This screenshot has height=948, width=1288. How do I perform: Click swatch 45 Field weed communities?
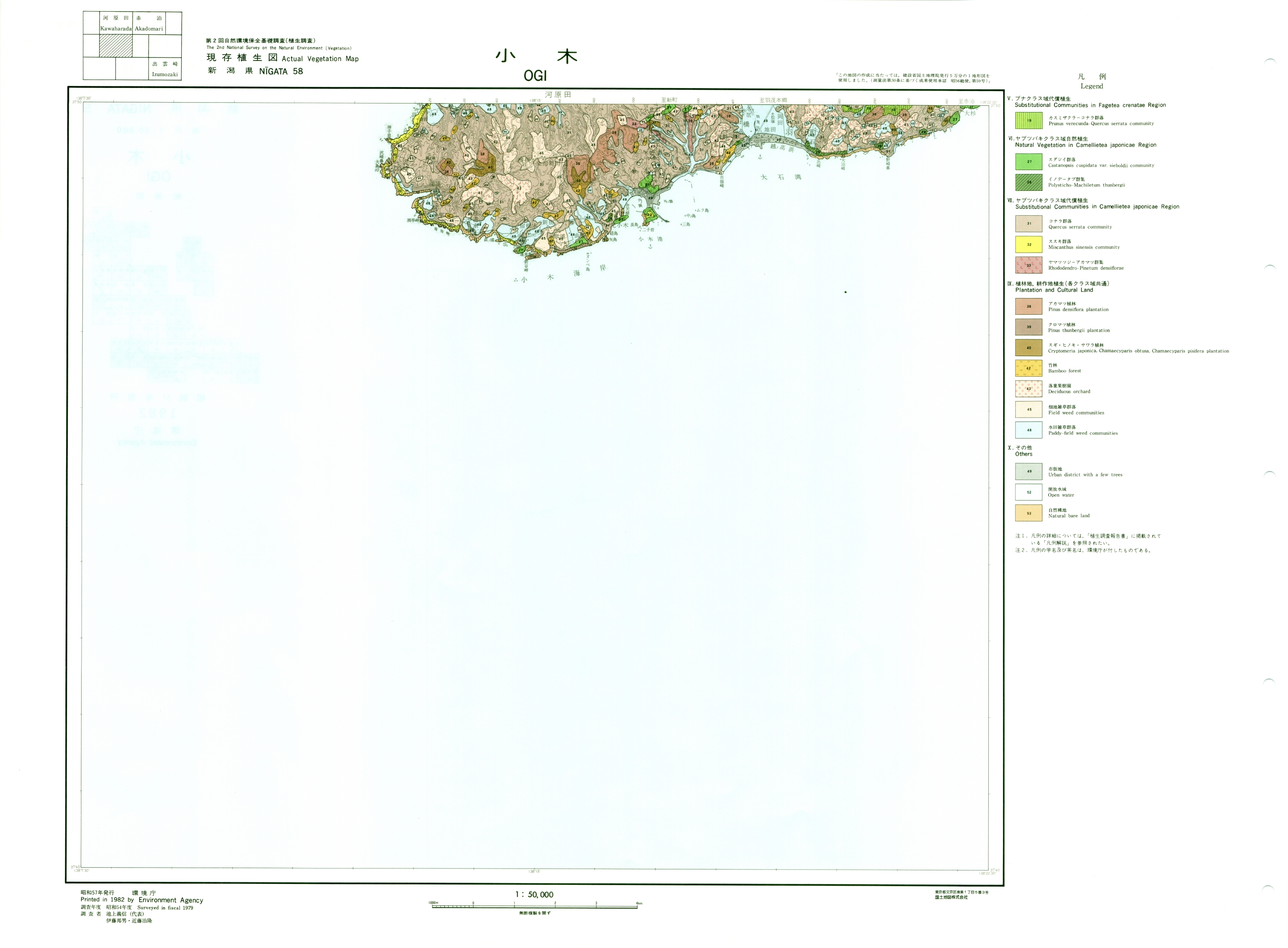tap(1029, 410)
